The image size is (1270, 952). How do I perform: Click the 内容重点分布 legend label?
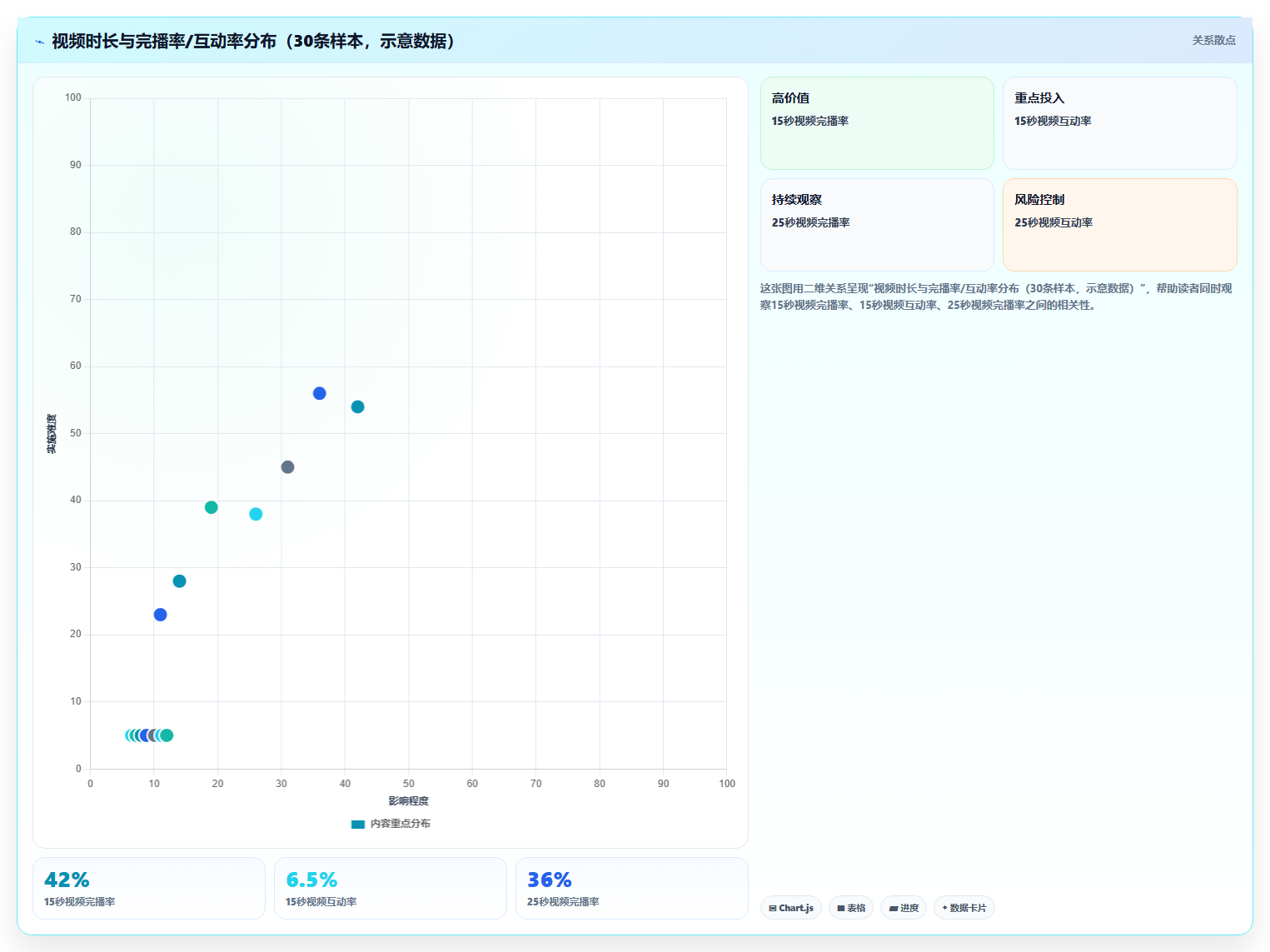tap(401, 824)
